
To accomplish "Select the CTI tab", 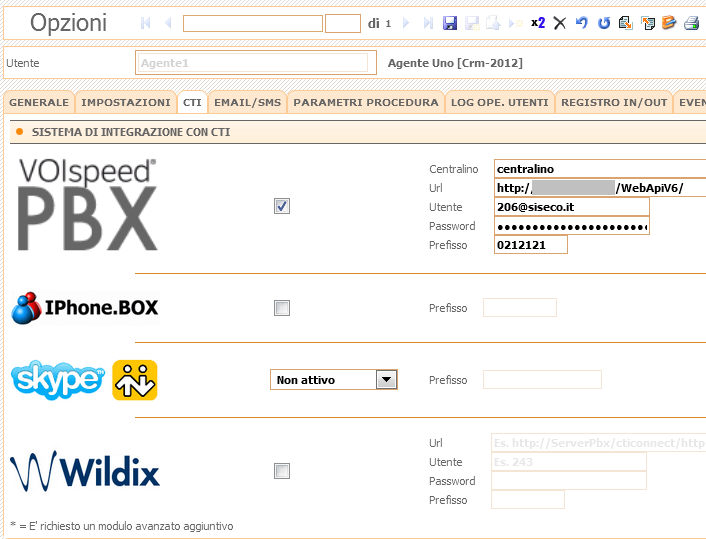I will click(x=192, y=102).
